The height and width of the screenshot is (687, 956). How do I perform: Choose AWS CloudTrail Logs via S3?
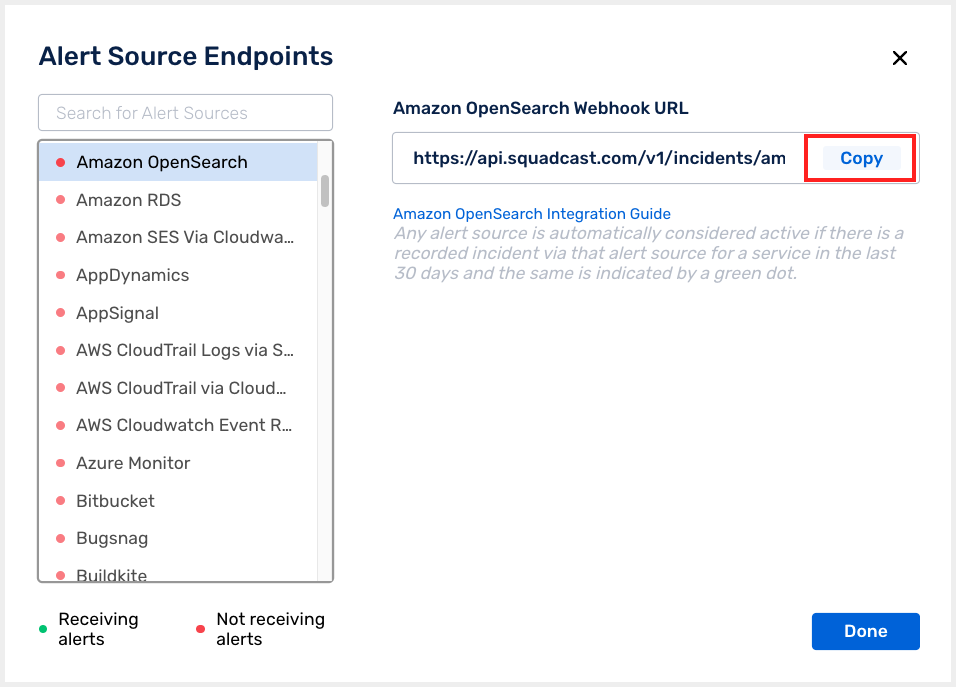coord(185,350)
